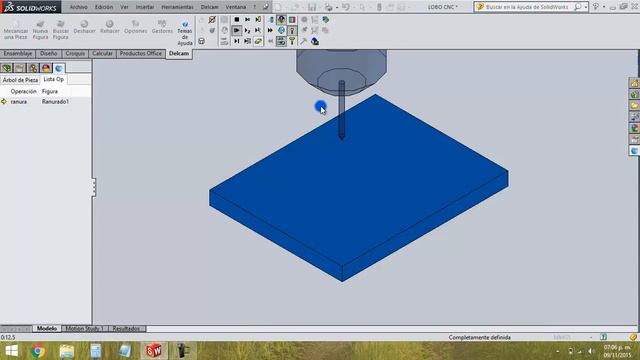This screenshot has height=360, width=640.
Task: Click the Temas de Ayuda help icon
Action: (185, 24)
